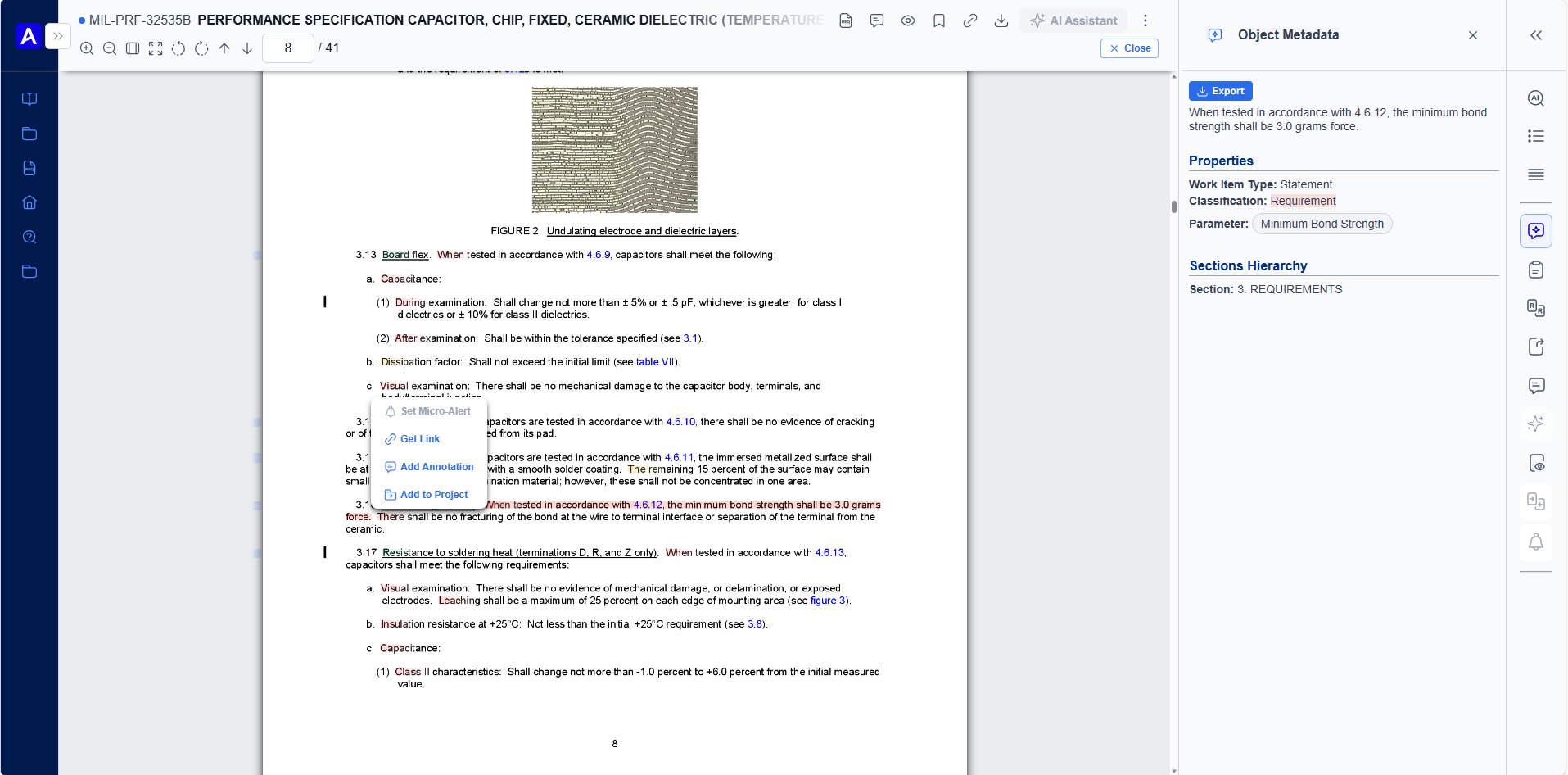Rotate the page counterclockwise
The width and height of the screenshot is (1568, 775).
point(178,48)
